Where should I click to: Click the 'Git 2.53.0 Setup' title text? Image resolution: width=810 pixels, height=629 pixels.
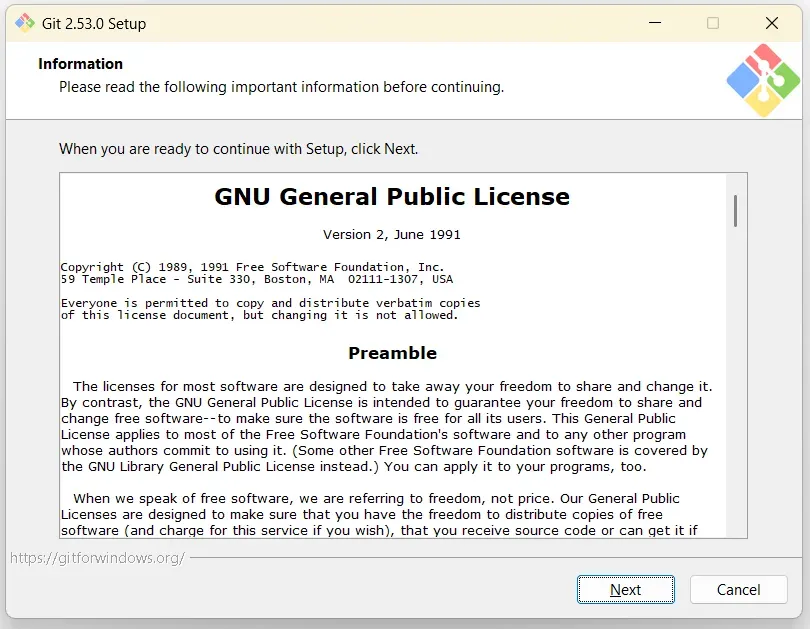(94, 24)
